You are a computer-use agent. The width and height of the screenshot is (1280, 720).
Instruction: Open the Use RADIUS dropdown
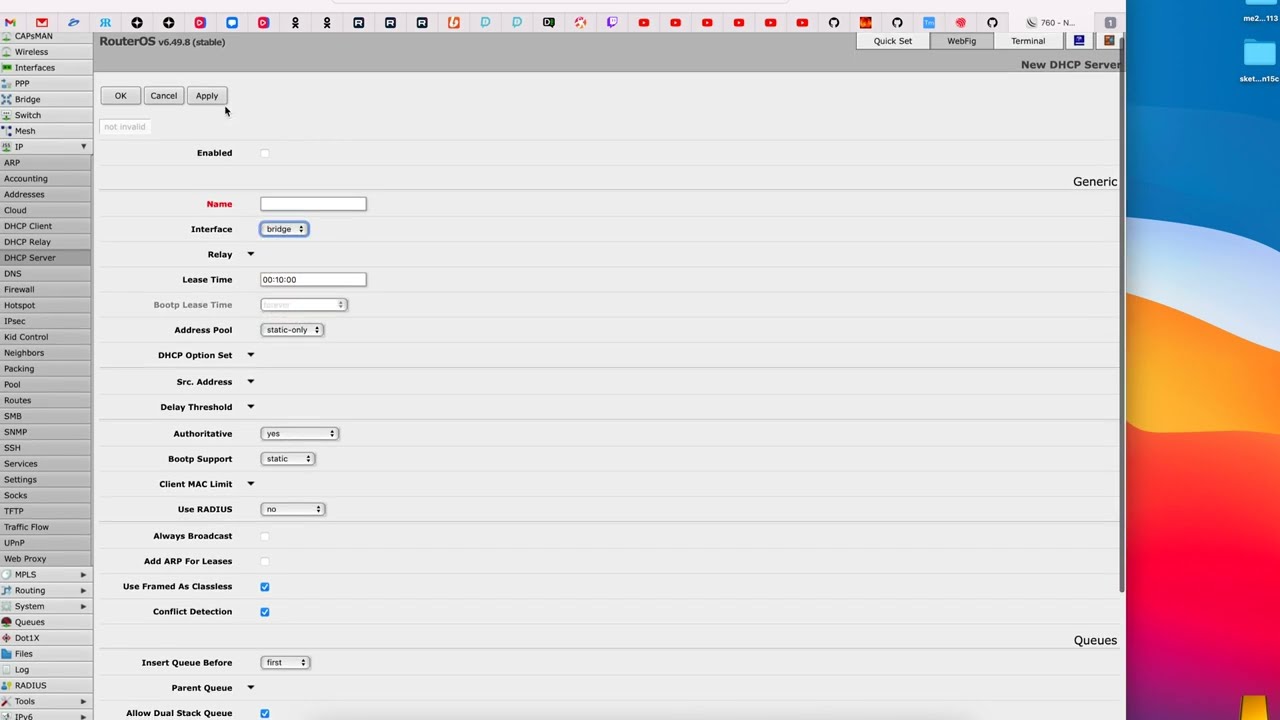coord(292,509)
